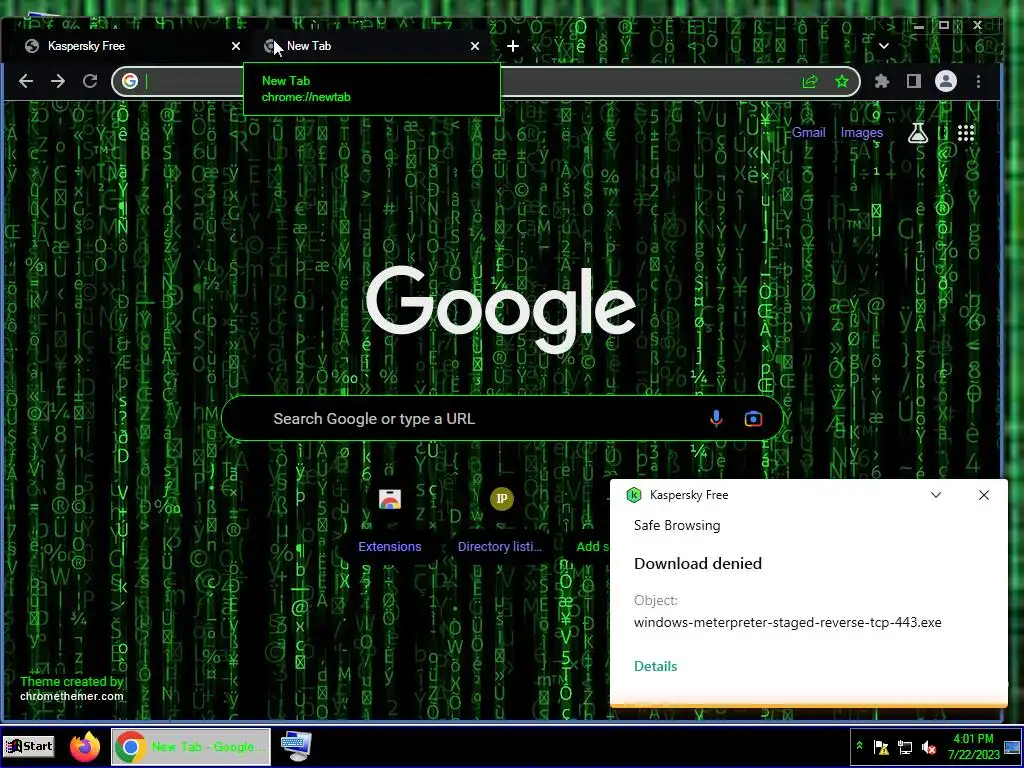Viewport: 1024px width, 768px height.
Task: Click the Google icon in the address bar
Action: click(130, 81)
